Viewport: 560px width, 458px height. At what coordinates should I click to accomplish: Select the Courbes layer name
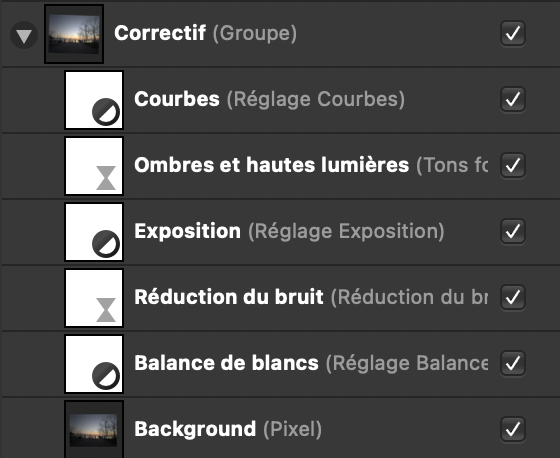pos(177,99)
